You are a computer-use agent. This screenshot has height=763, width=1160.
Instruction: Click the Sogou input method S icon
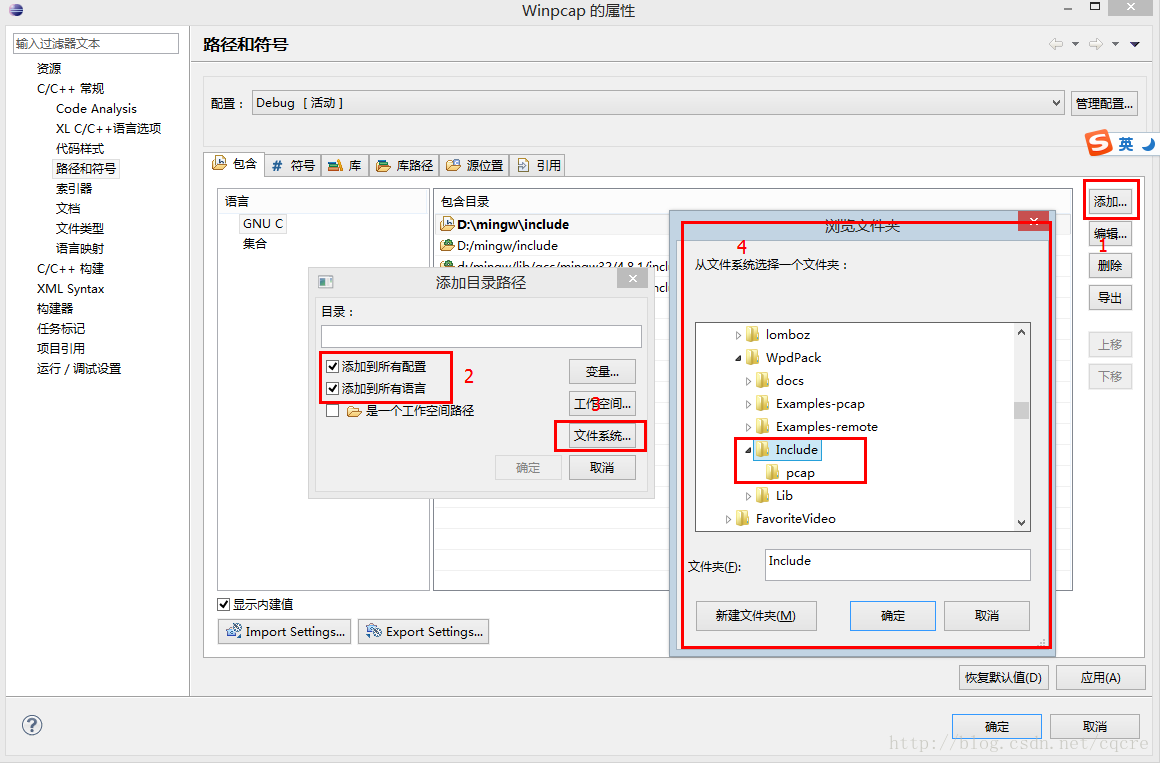[x=1099, y=143]
